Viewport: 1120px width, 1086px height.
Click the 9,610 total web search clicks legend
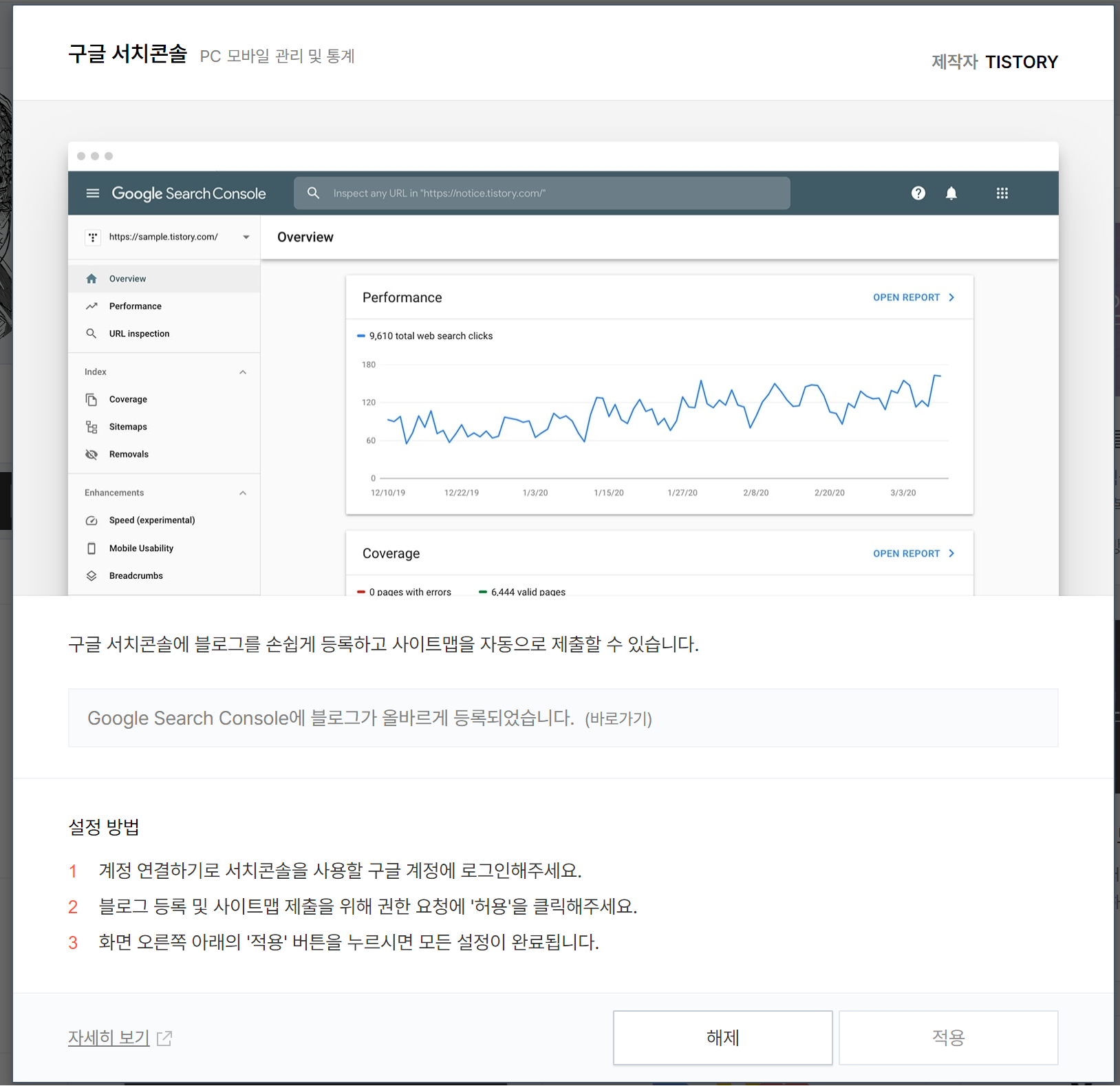(424, 336)
